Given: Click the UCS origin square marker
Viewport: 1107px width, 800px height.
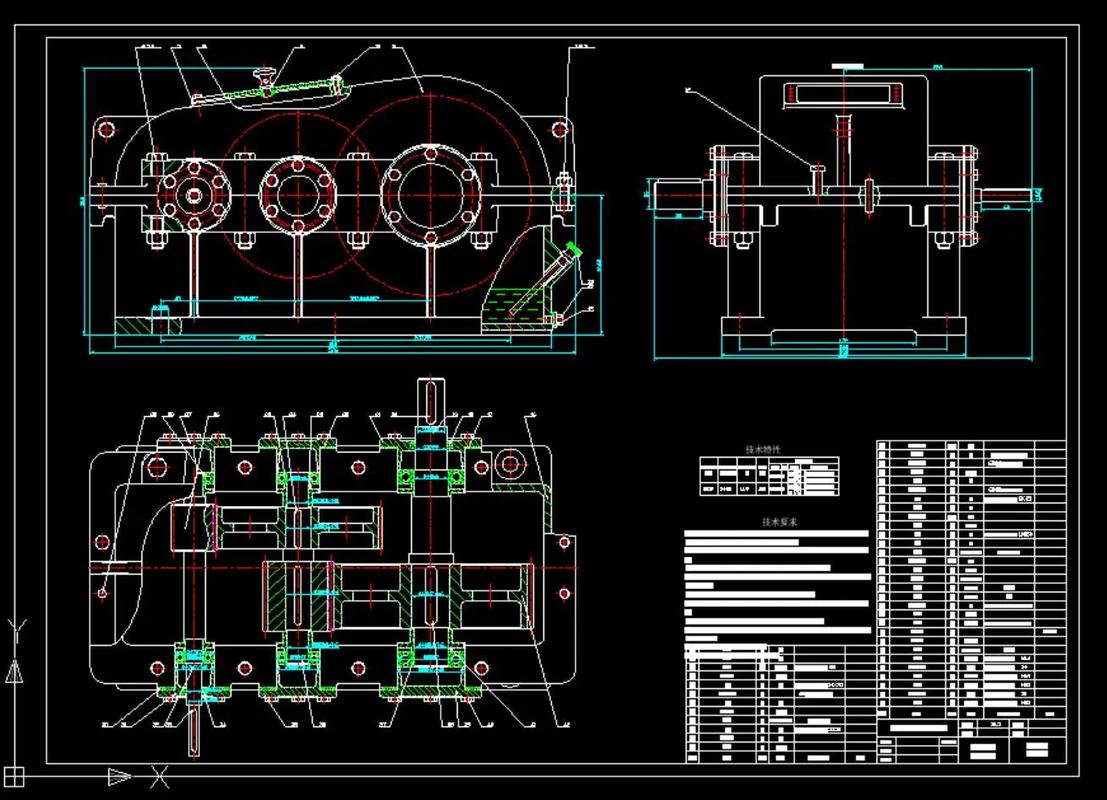Looking at the screenshot, I should pos(14,776).
